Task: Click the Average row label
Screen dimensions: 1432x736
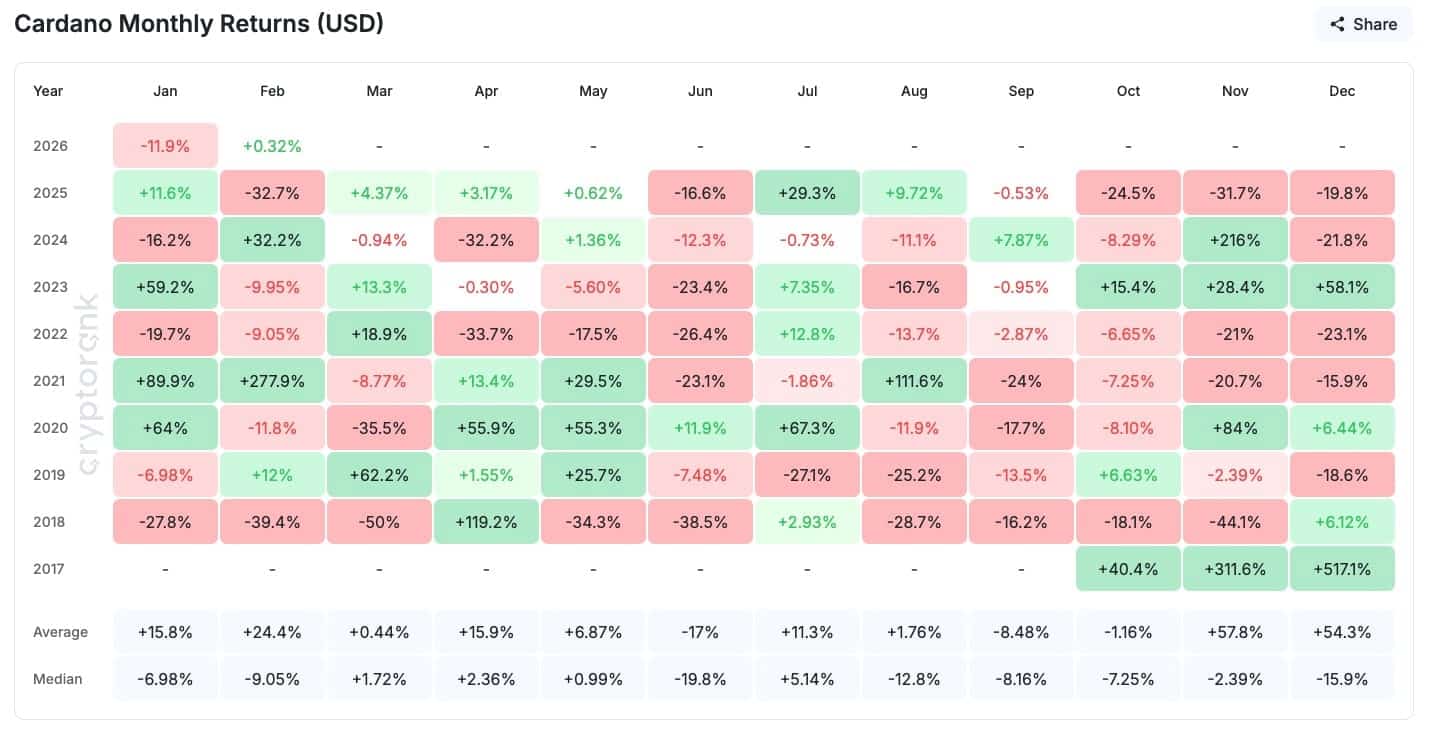Action: click(x=61, y=632)
